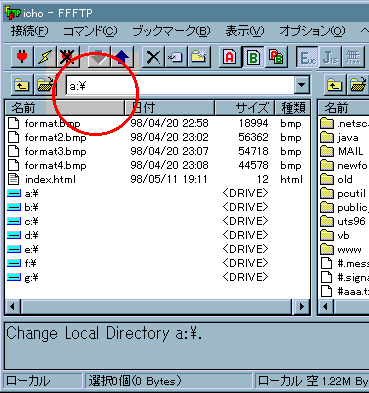Viewport: 369px width, 393px height.
Task: Click remote pane Change Folder icon
Action: [x=358, y=85]
